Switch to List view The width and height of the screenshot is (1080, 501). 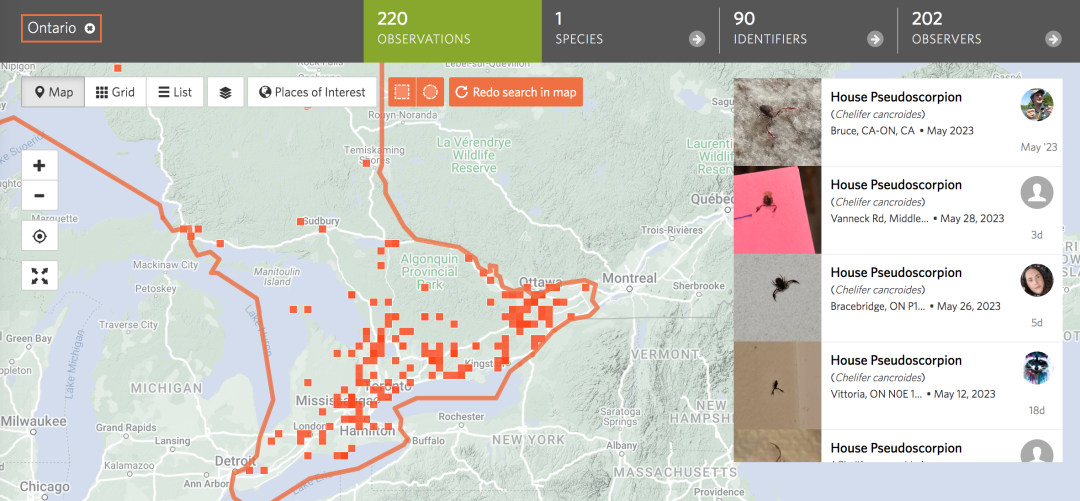pyautogui.click(x=174, y=92)
